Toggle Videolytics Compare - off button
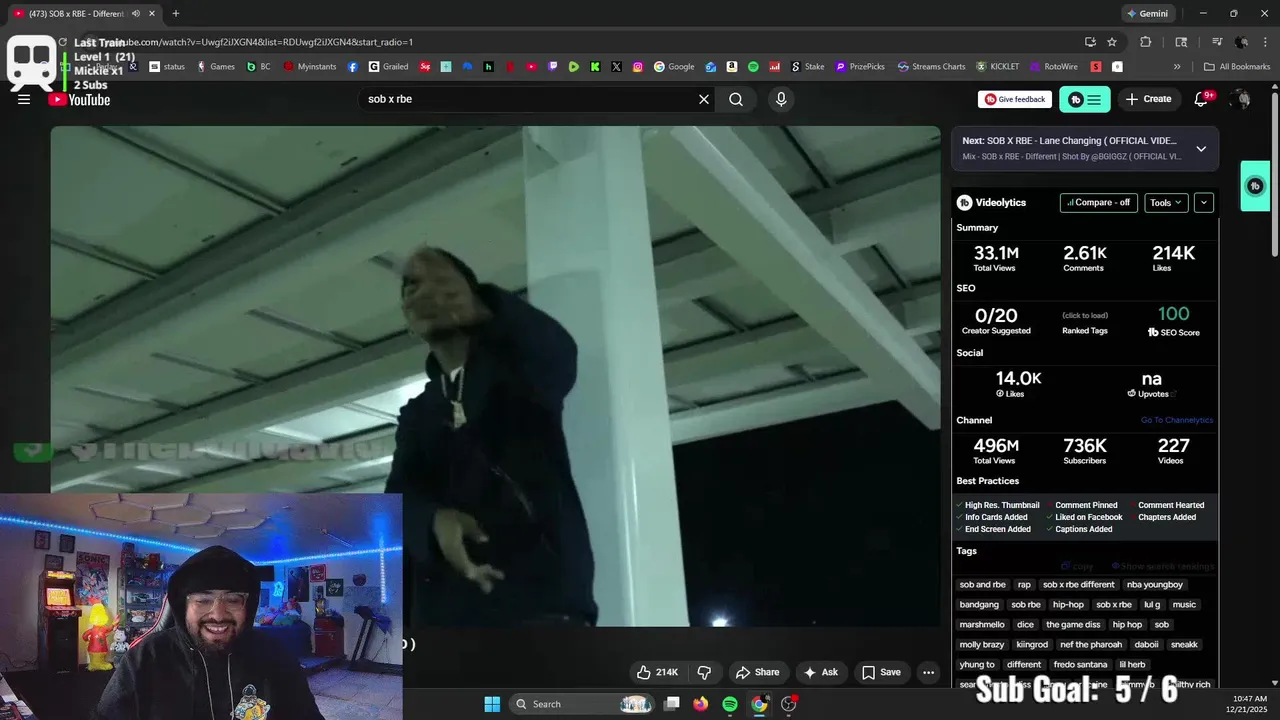This screenshot has width=1280, height=720. (x=1098, y=202)
